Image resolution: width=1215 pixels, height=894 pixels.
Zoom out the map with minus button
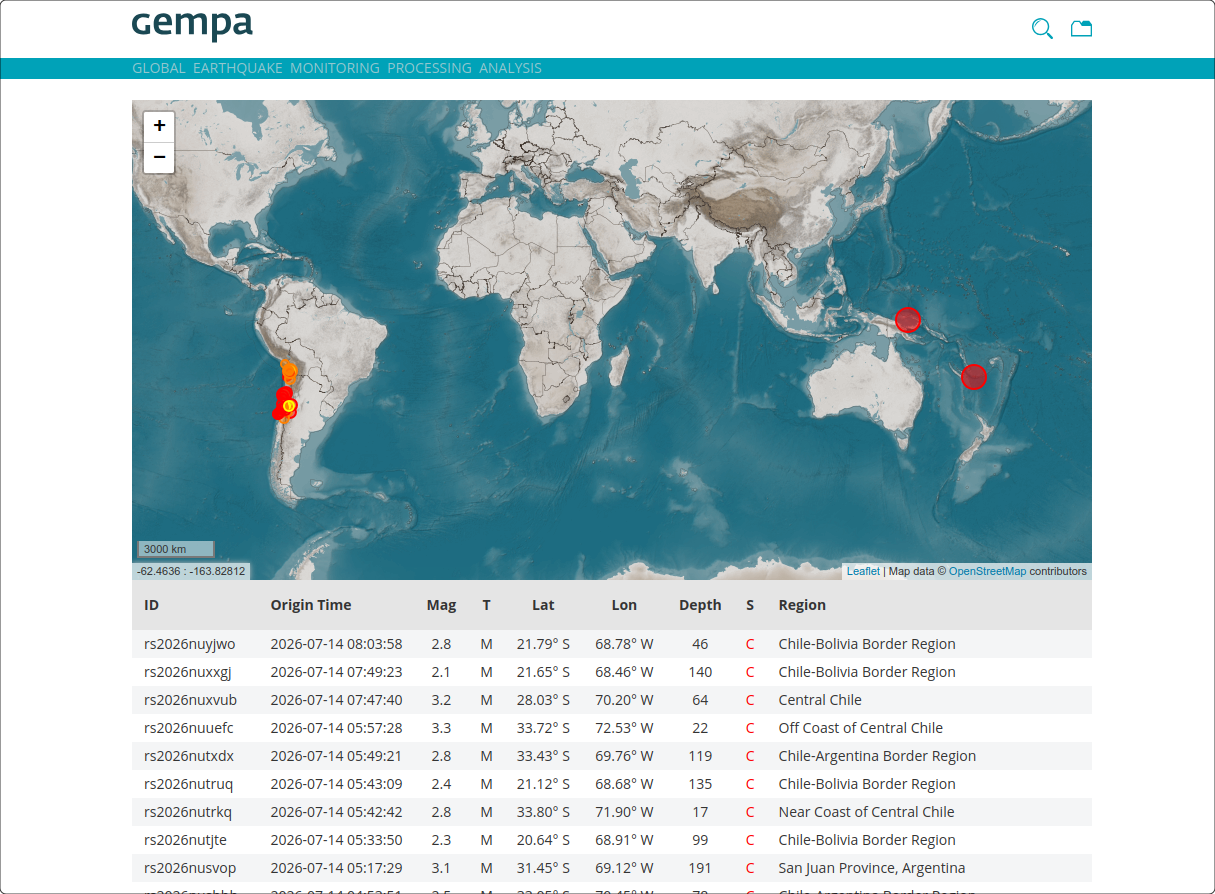coord(159,157)
